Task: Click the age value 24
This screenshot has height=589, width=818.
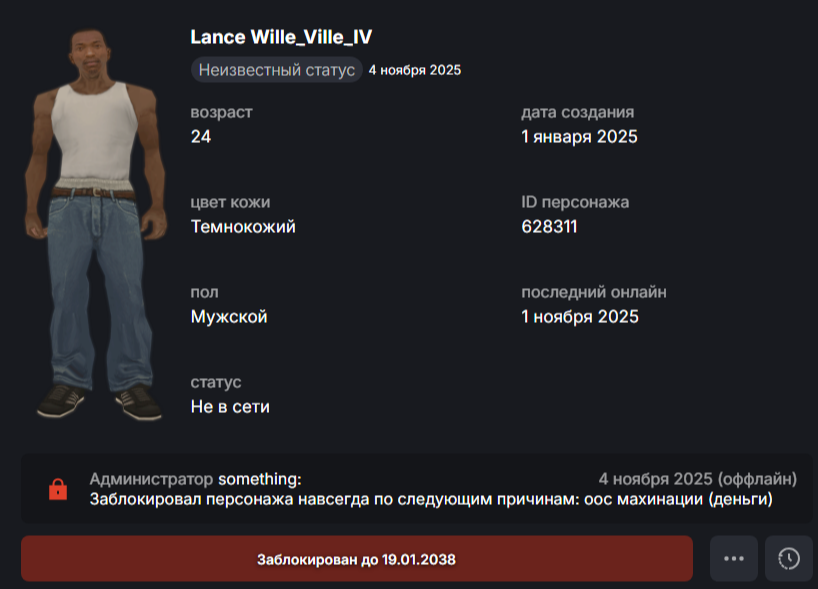Action: [x=201, y=137]
